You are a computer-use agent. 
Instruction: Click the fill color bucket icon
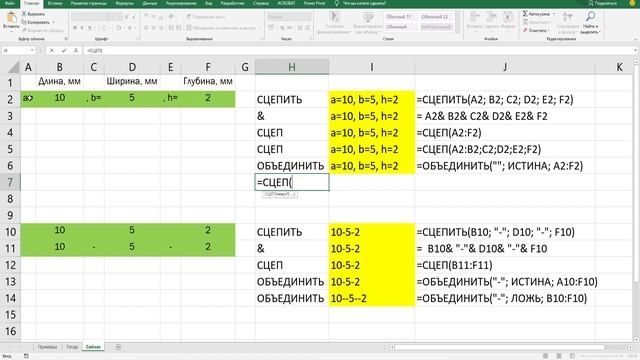point(118,28)
